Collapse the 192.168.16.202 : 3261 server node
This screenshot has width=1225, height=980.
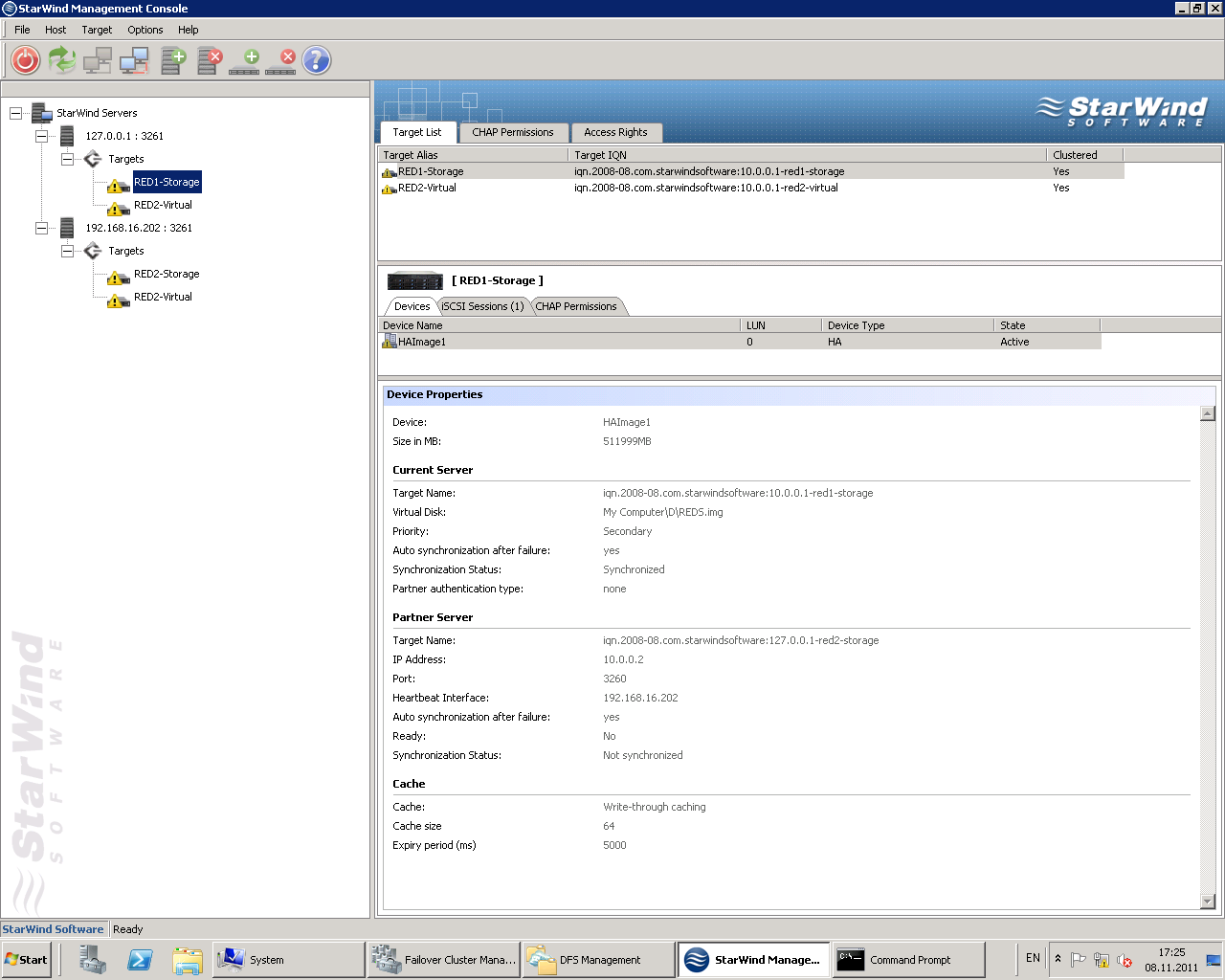click(41, 228)
